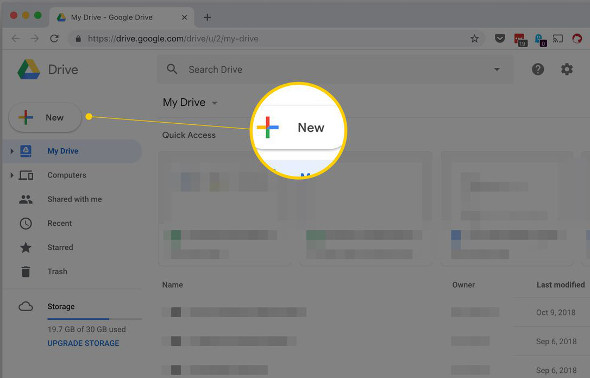Click the Cast screen icon

point(558,38)
